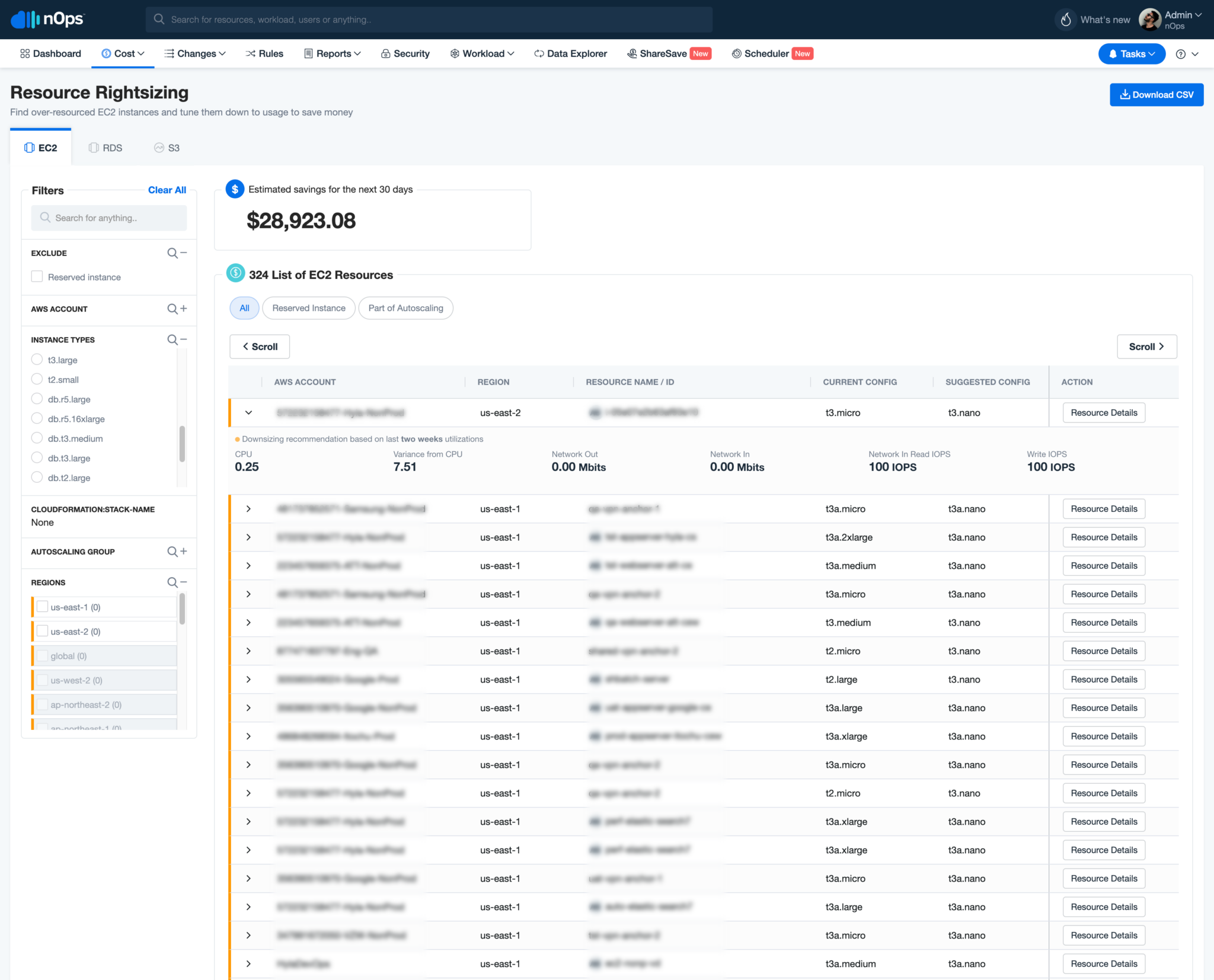
Task: Check the us-east-1 region filter
Action: [42, 607]
